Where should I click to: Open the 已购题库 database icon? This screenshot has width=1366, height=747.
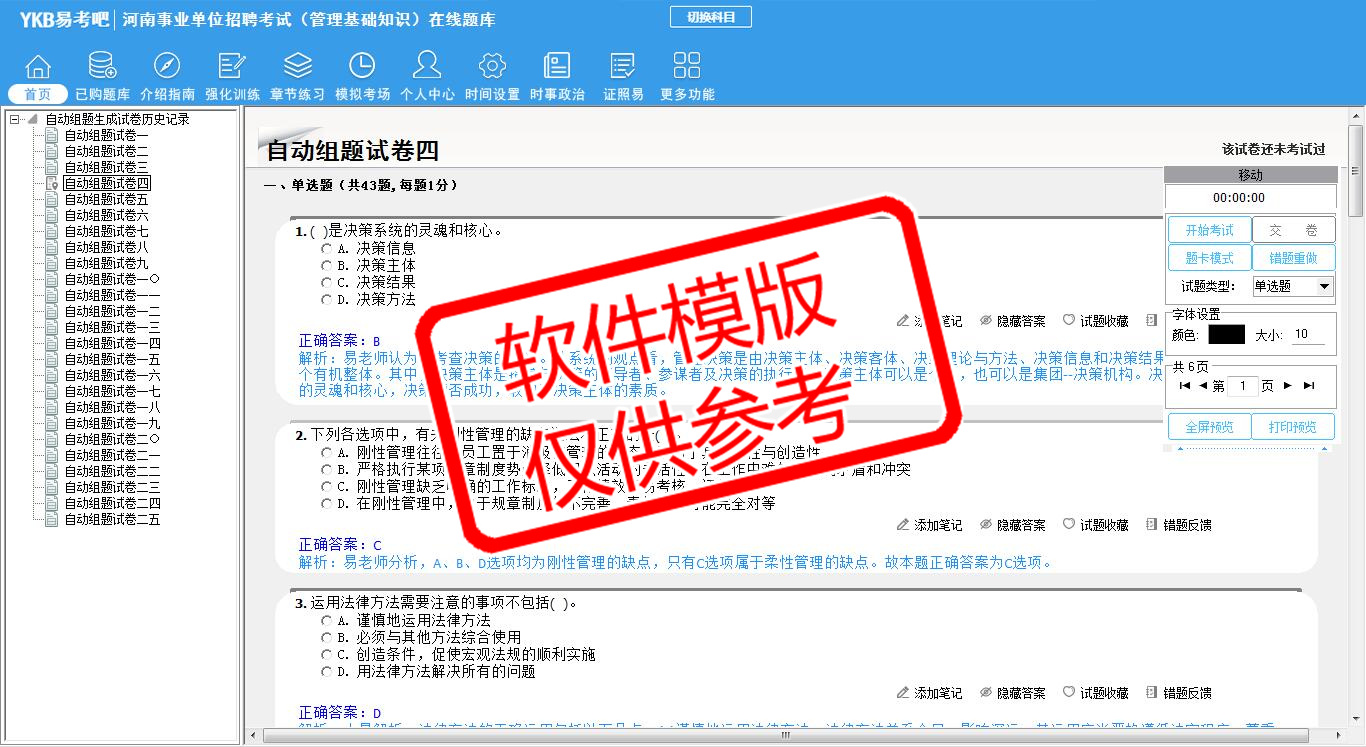pyautogui.click(x=102, y=67)
